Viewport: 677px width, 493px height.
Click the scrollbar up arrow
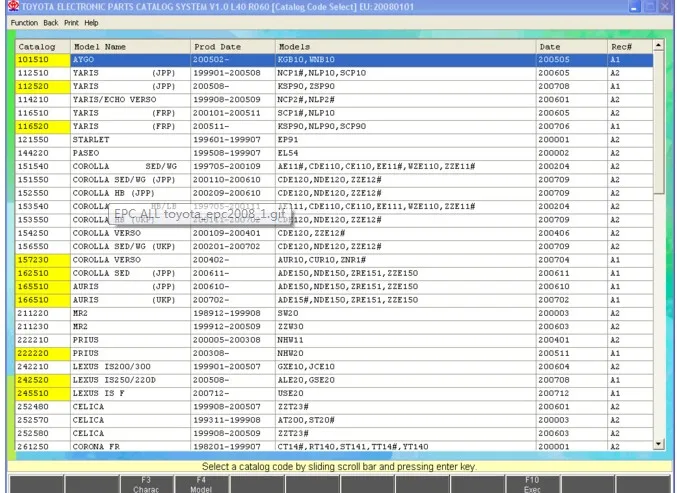pyautogui.click(x=658, y=45)
